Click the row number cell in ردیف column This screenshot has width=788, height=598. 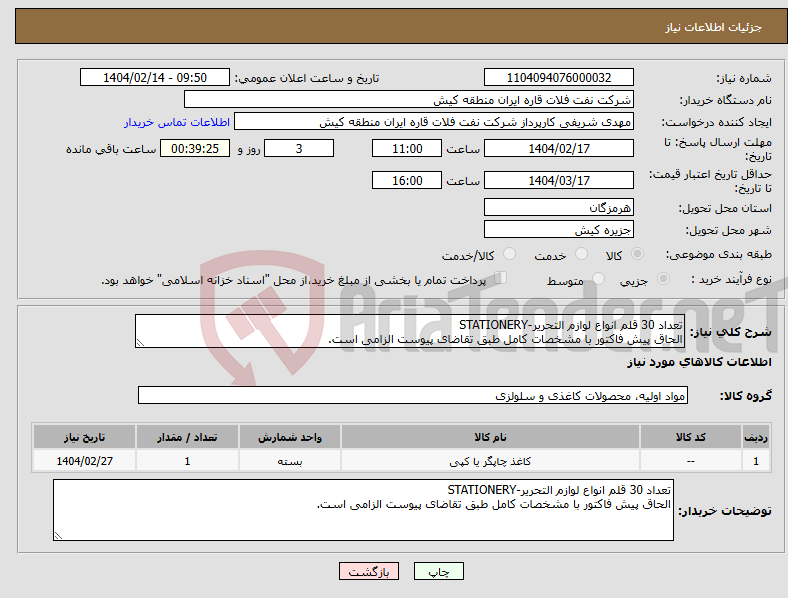756,461
